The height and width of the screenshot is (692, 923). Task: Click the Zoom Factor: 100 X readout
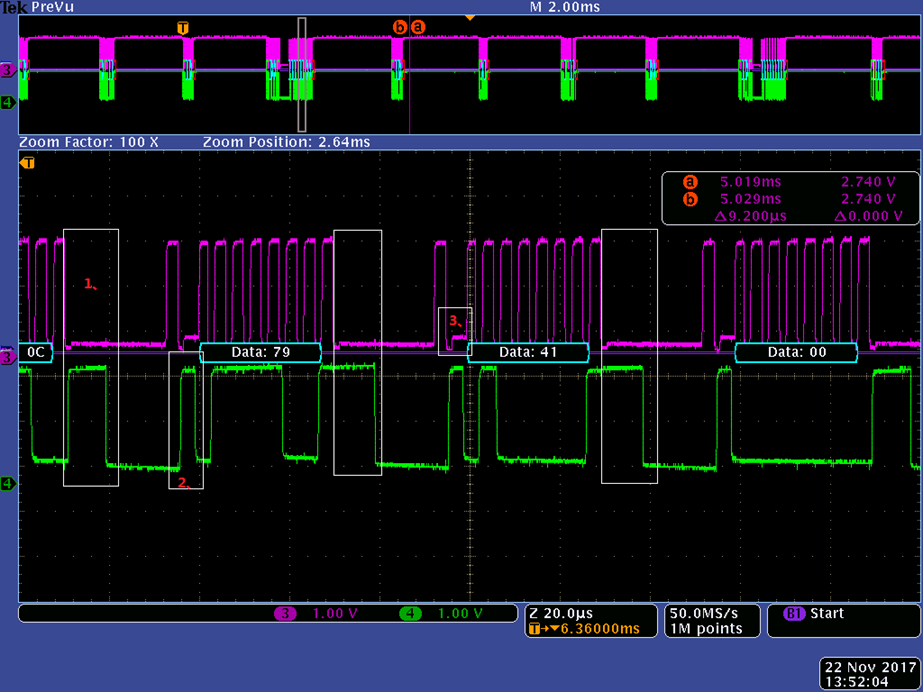[x=89, y=142]
